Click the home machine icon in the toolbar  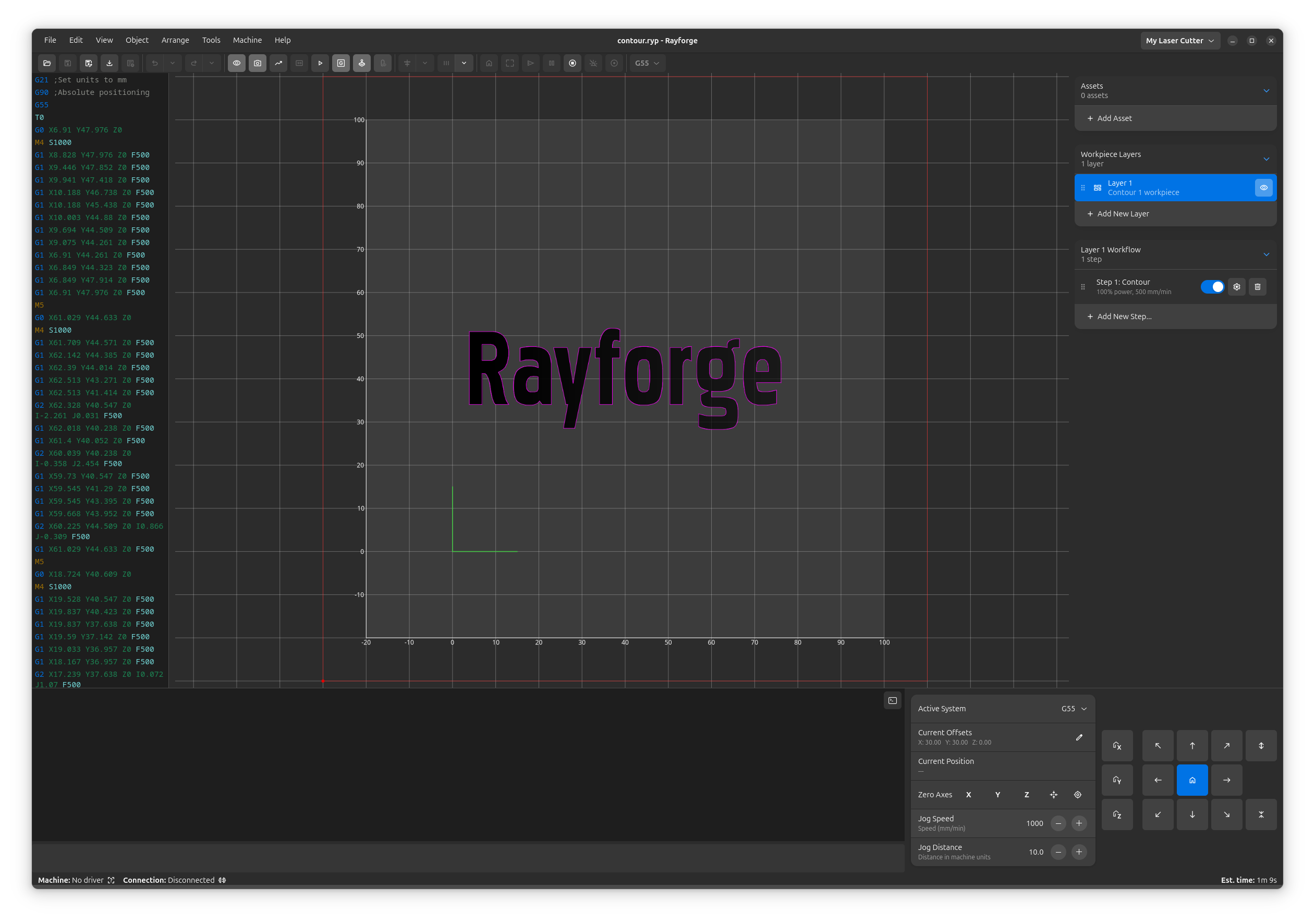pyautogui.click(x=489, y=63)
